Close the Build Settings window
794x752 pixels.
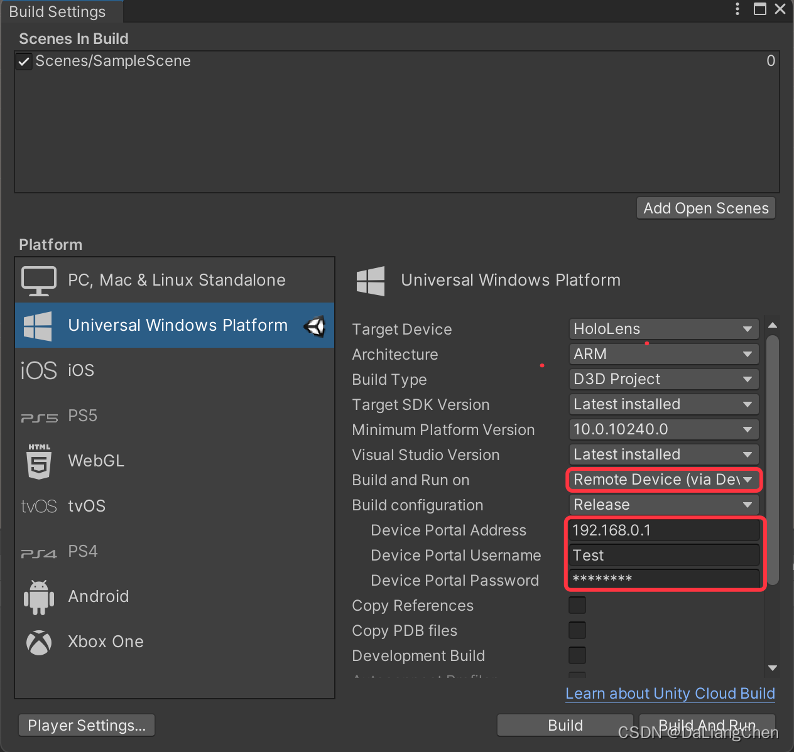[x=780, y=9]
